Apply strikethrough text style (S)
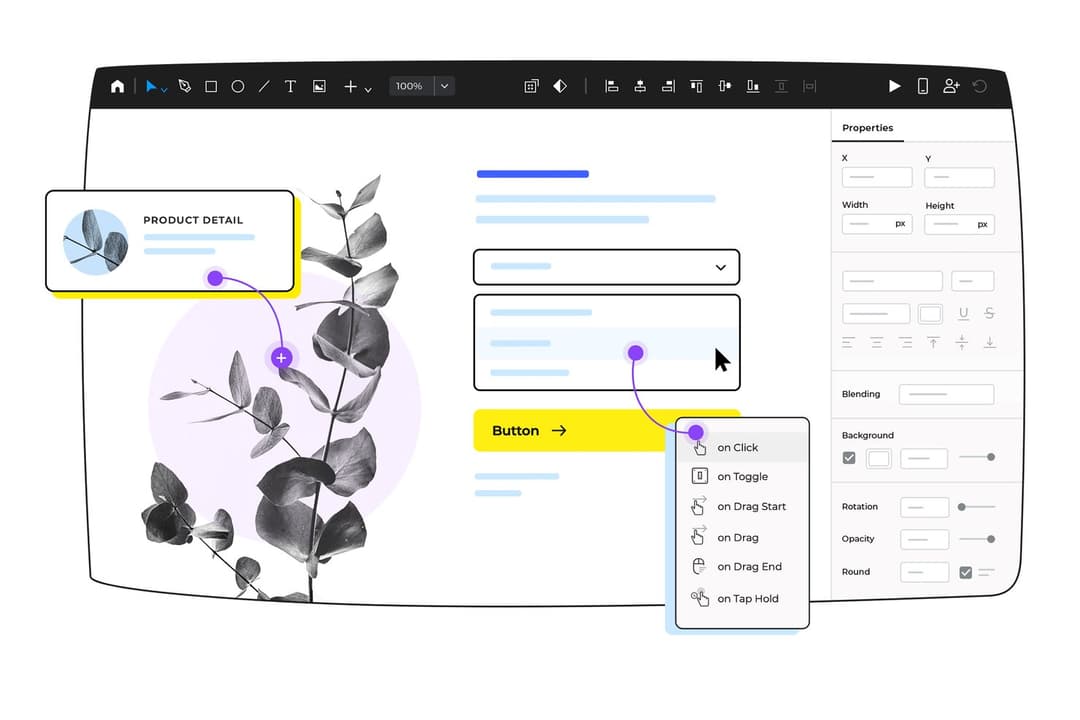The height and width of the screenshot is (720, 1080). click(989, 314)
